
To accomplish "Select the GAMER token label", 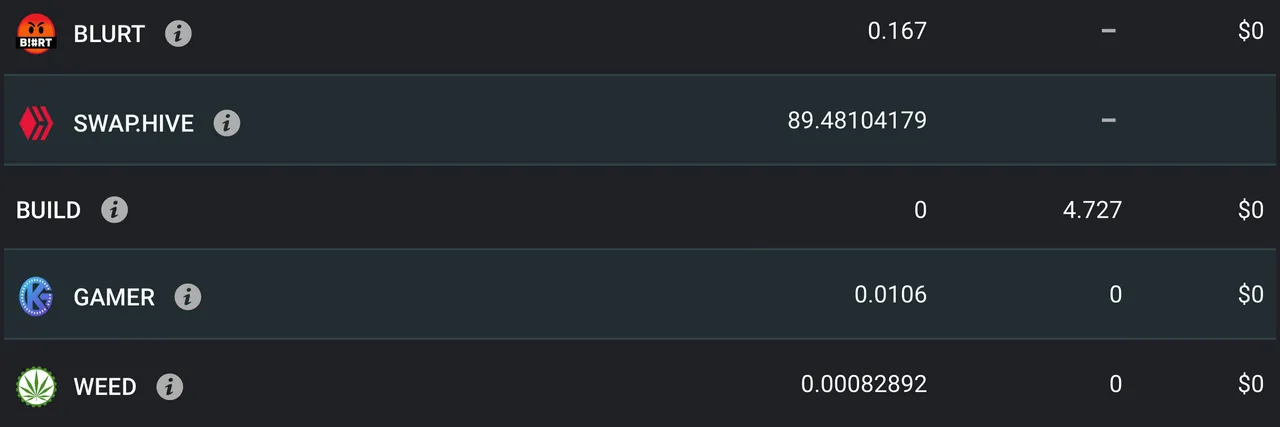I will point(114,297).
